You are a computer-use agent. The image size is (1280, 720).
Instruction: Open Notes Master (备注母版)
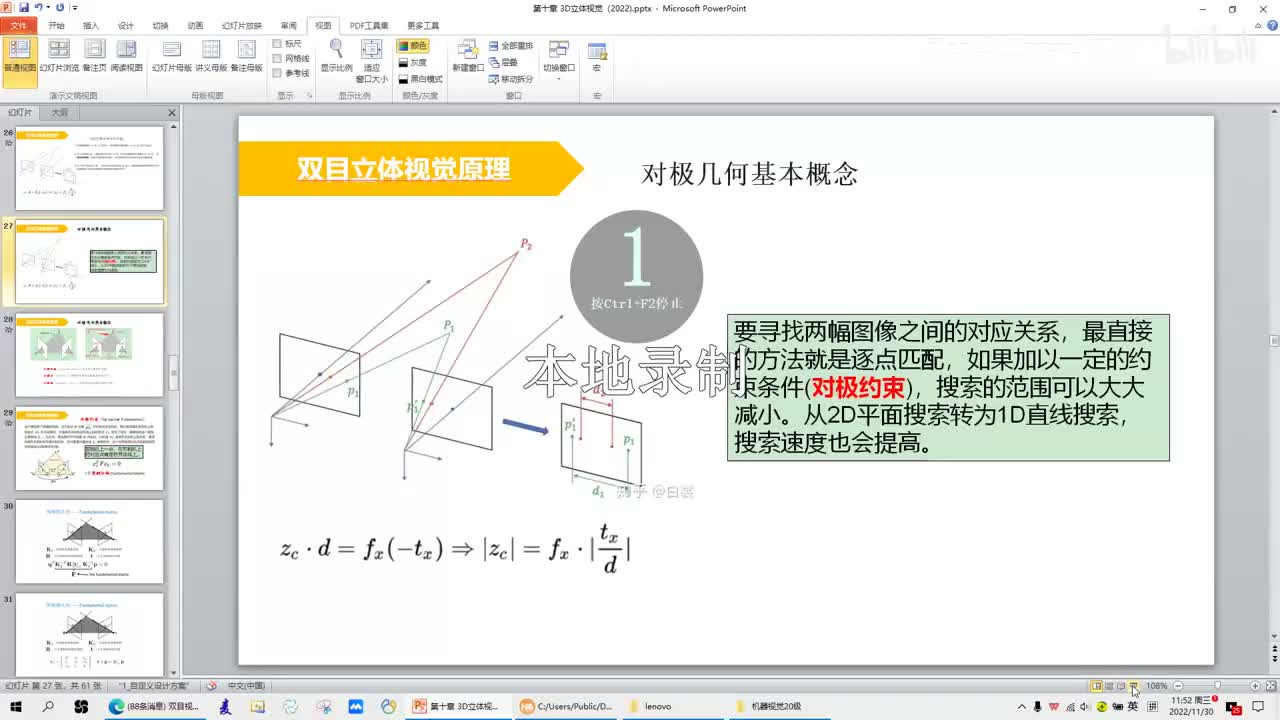(x=246, y=56)
